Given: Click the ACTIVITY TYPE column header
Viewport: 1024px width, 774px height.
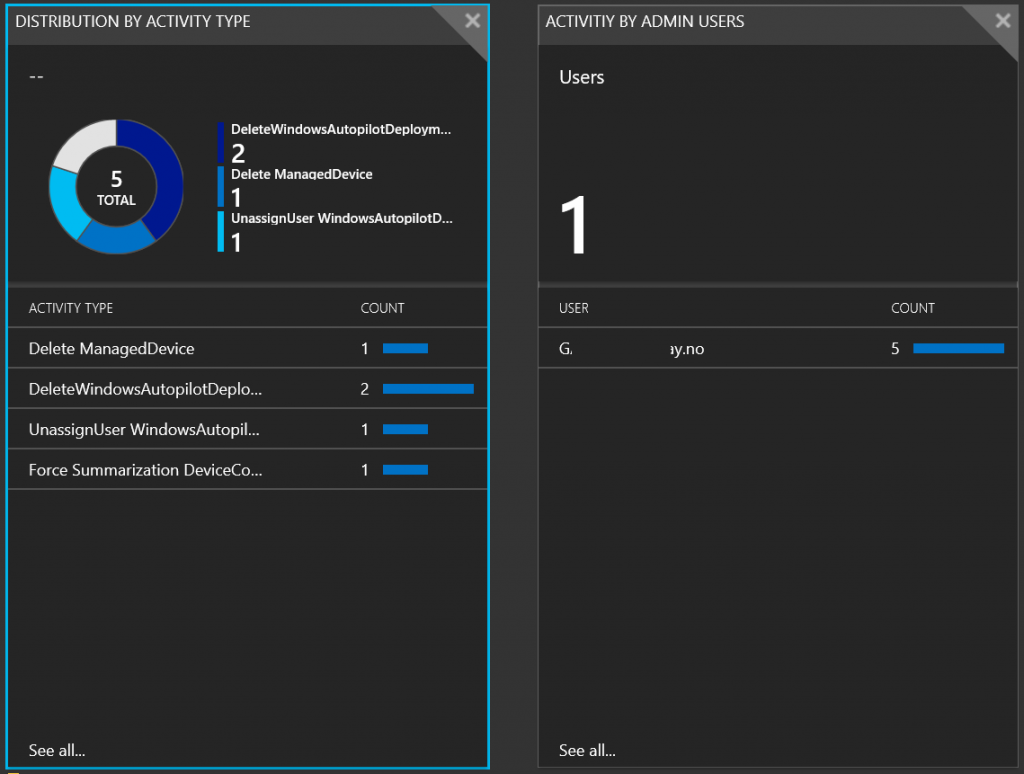Looking at the screenshot, I should click(70, 308).
